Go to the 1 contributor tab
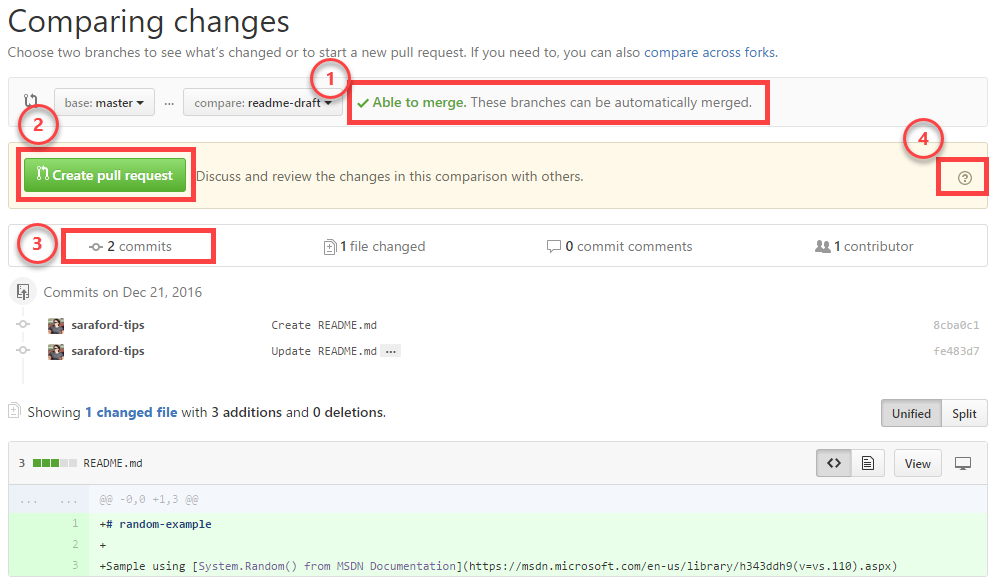The image size is (993, 579). [x=864, y=246]
